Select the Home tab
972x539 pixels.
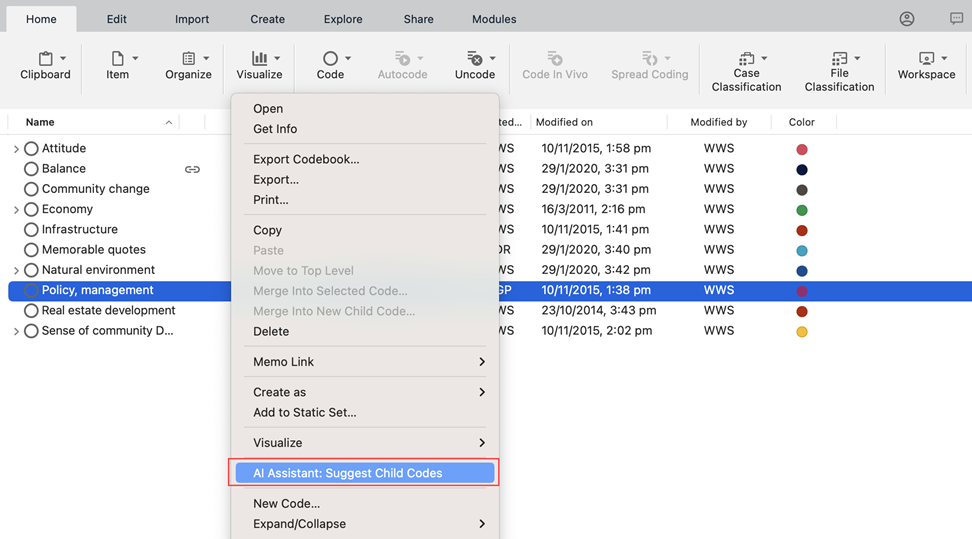(41, 19)
